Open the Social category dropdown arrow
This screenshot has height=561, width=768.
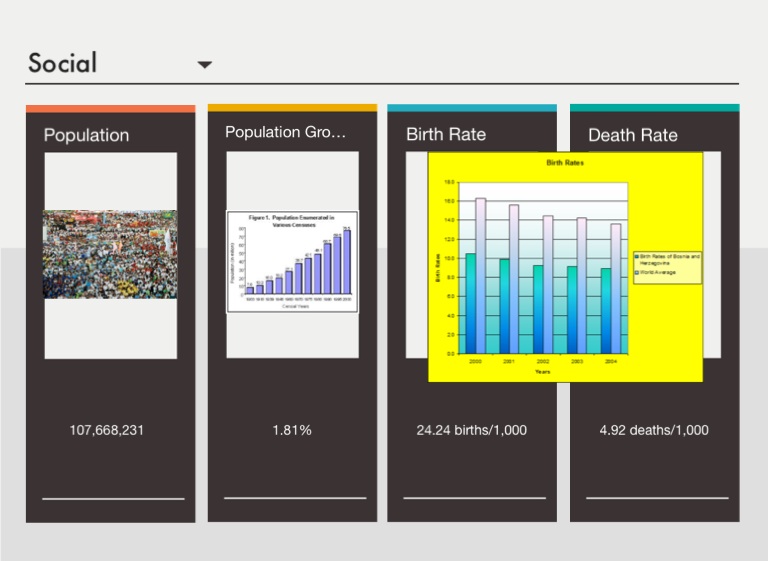pyautogui.click(x=205, y=65)
